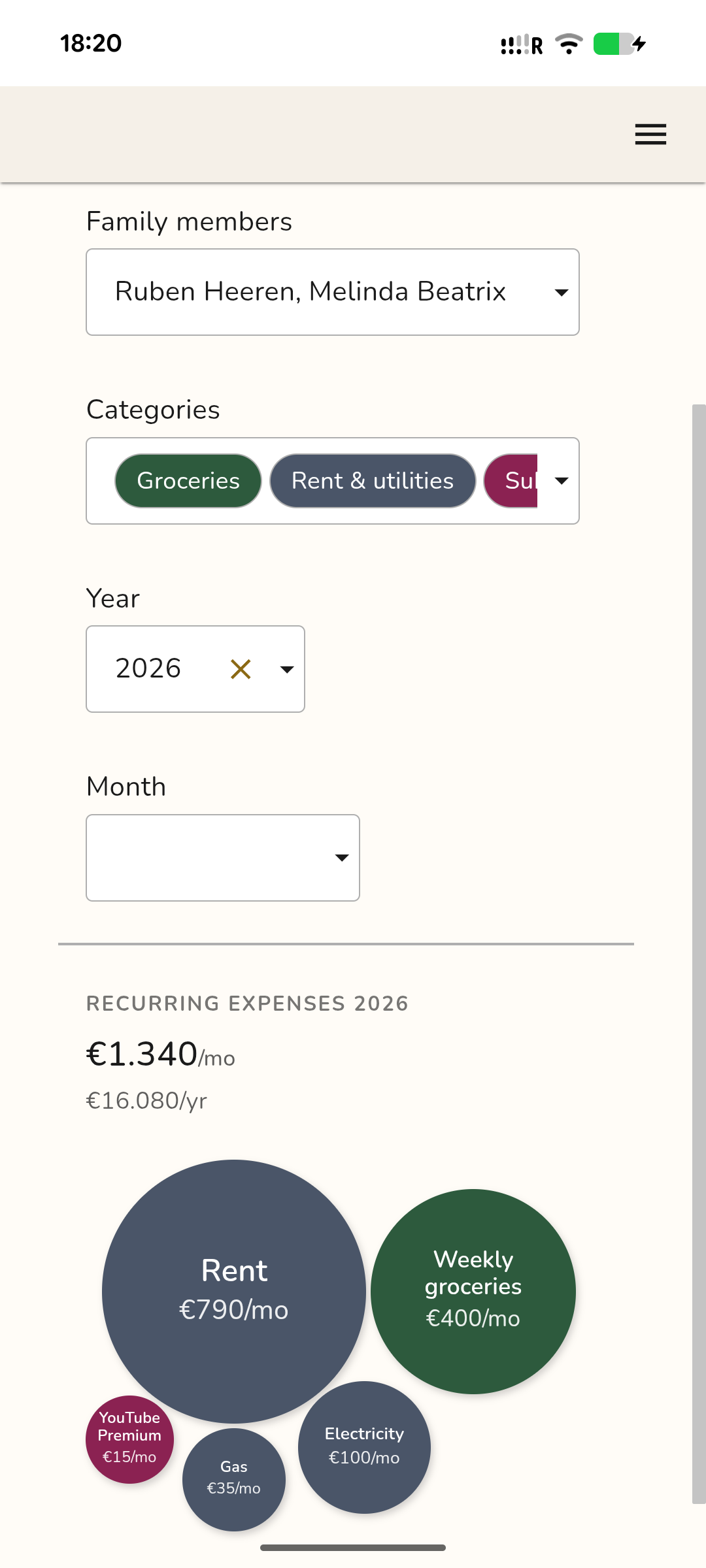
Task: Open the Year dropdown arrow
Action: (288, 669)
